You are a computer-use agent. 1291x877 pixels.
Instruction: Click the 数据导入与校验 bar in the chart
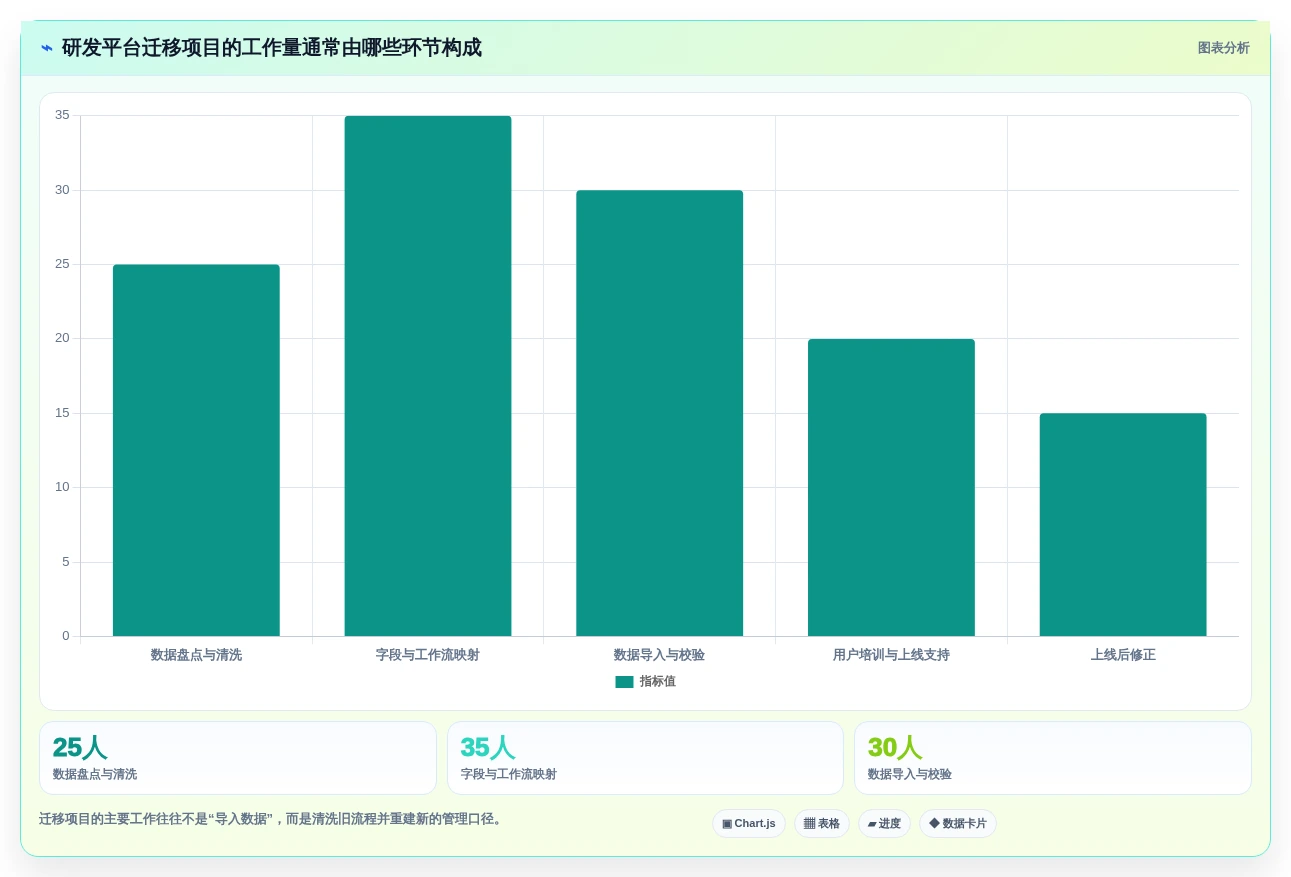coord(660,413)
